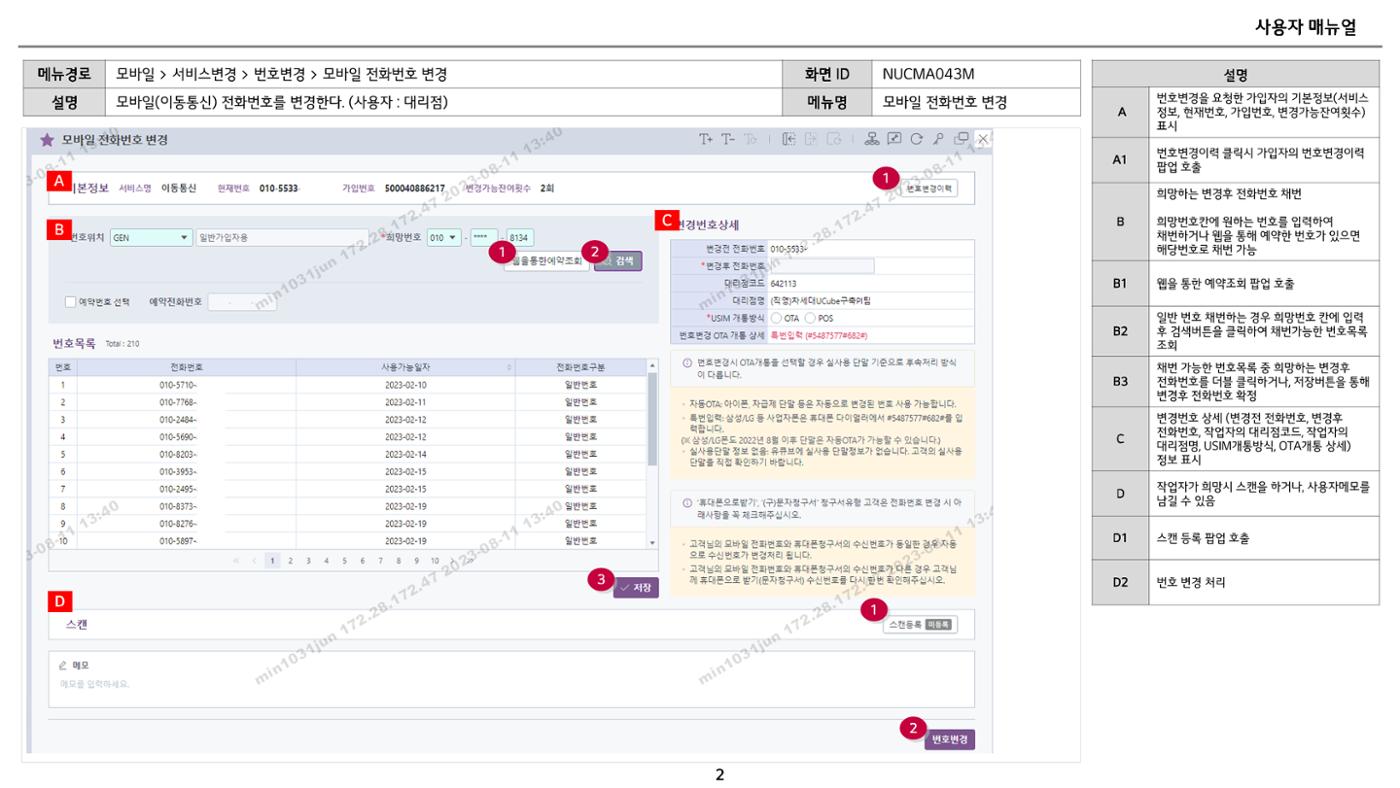Go to page 5 of number list

pos(344,561)
